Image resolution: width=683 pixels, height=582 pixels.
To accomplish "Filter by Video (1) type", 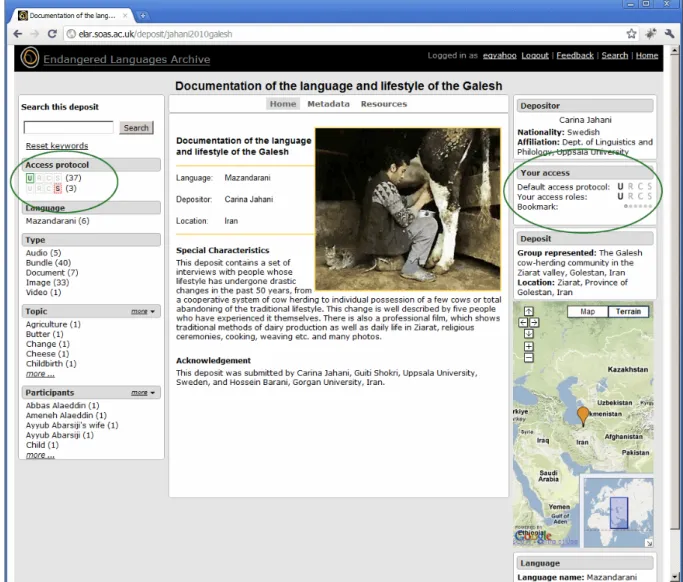I will coord(44,292).
